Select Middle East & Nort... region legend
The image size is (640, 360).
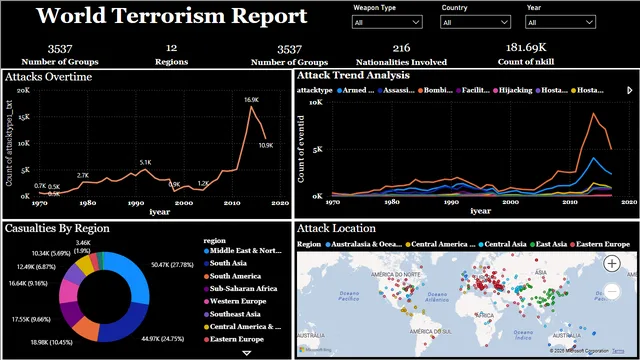pyautogui.click(x=242, y=251)
